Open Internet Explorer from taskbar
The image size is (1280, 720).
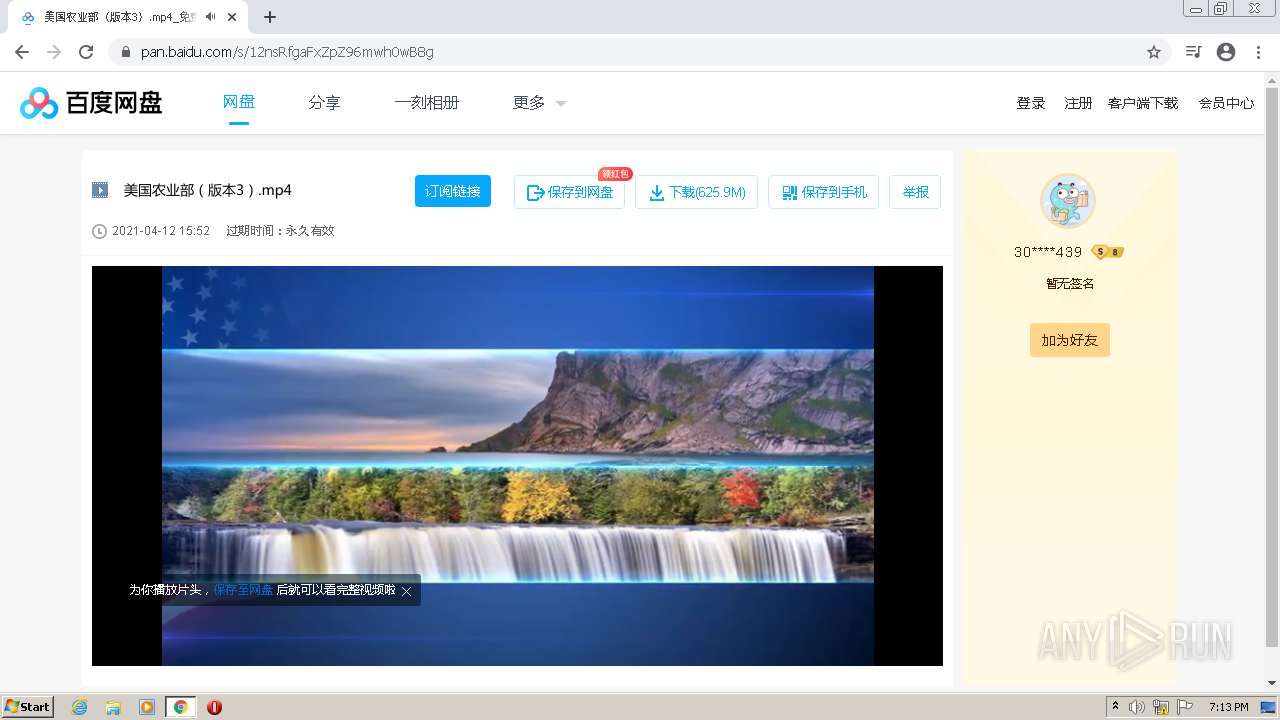pos(79,707)
